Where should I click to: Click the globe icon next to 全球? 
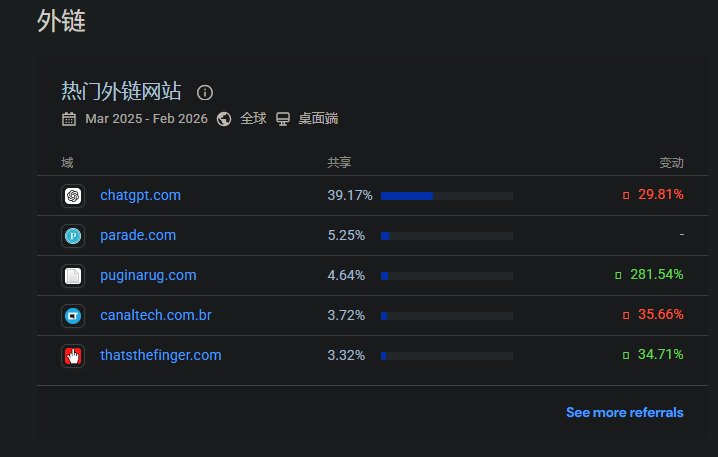224,119
